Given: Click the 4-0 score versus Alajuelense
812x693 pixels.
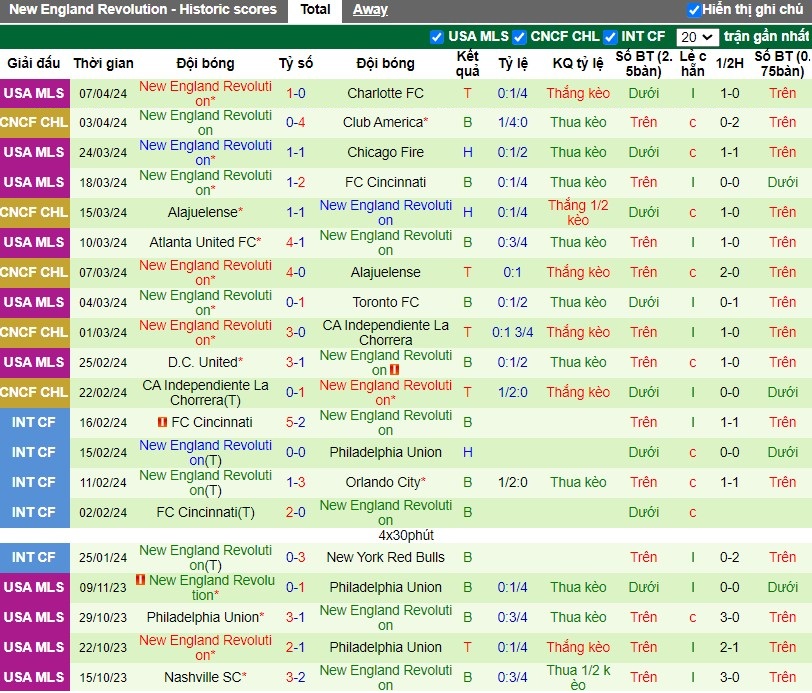Looking at the screenshot, I should (x=296, y=272).
